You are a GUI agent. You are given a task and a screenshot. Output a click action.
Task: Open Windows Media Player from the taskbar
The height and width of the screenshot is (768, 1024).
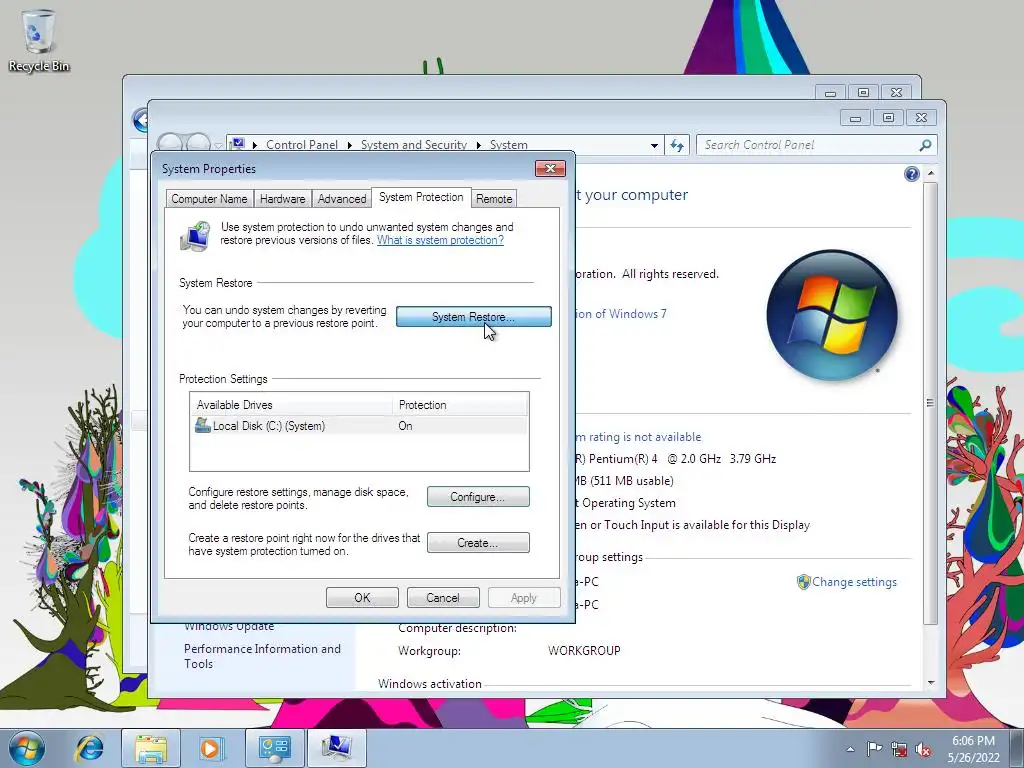[210, 748]
